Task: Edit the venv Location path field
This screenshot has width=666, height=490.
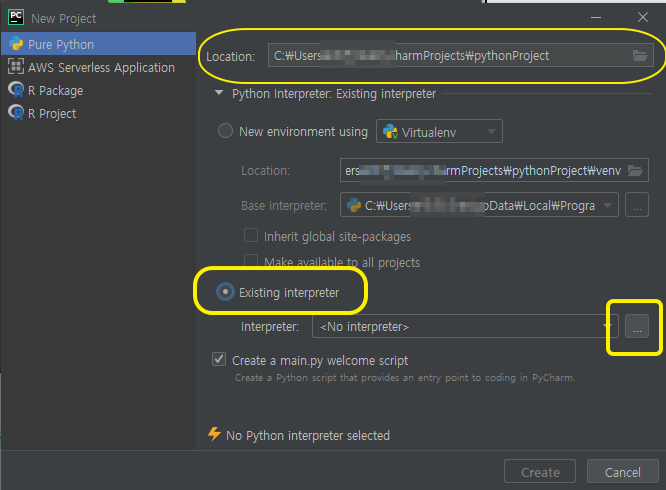Action: pos(494,170)
